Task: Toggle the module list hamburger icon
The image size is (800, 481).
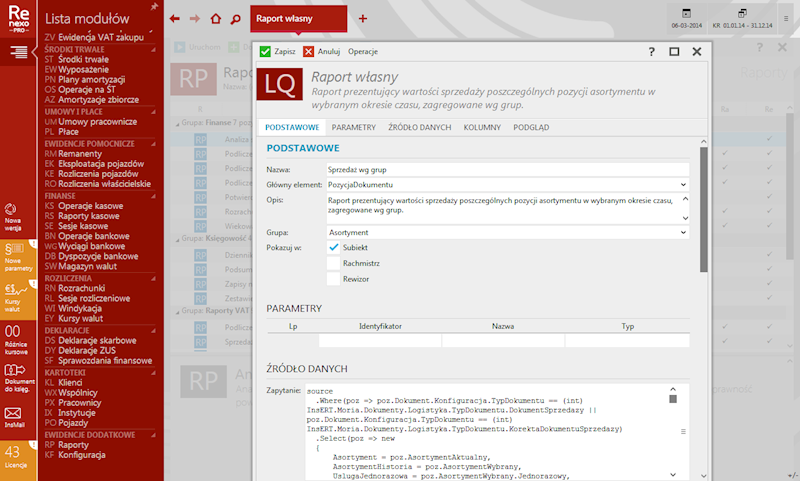Action: click(x=18, y=52)
